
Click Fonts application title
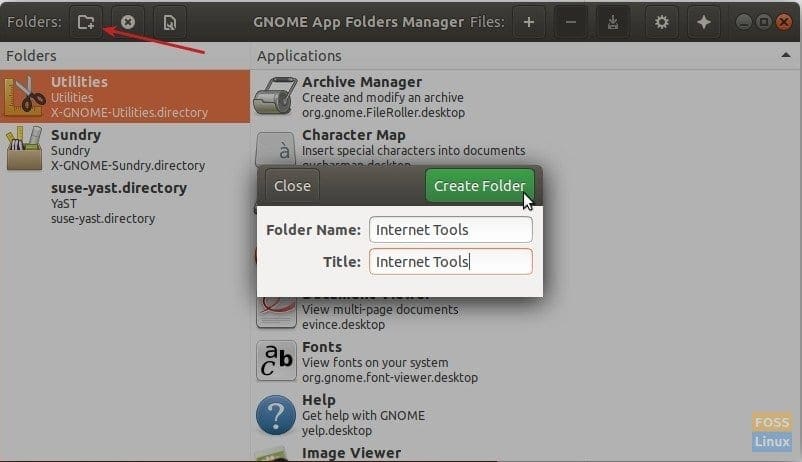[322, 347]
